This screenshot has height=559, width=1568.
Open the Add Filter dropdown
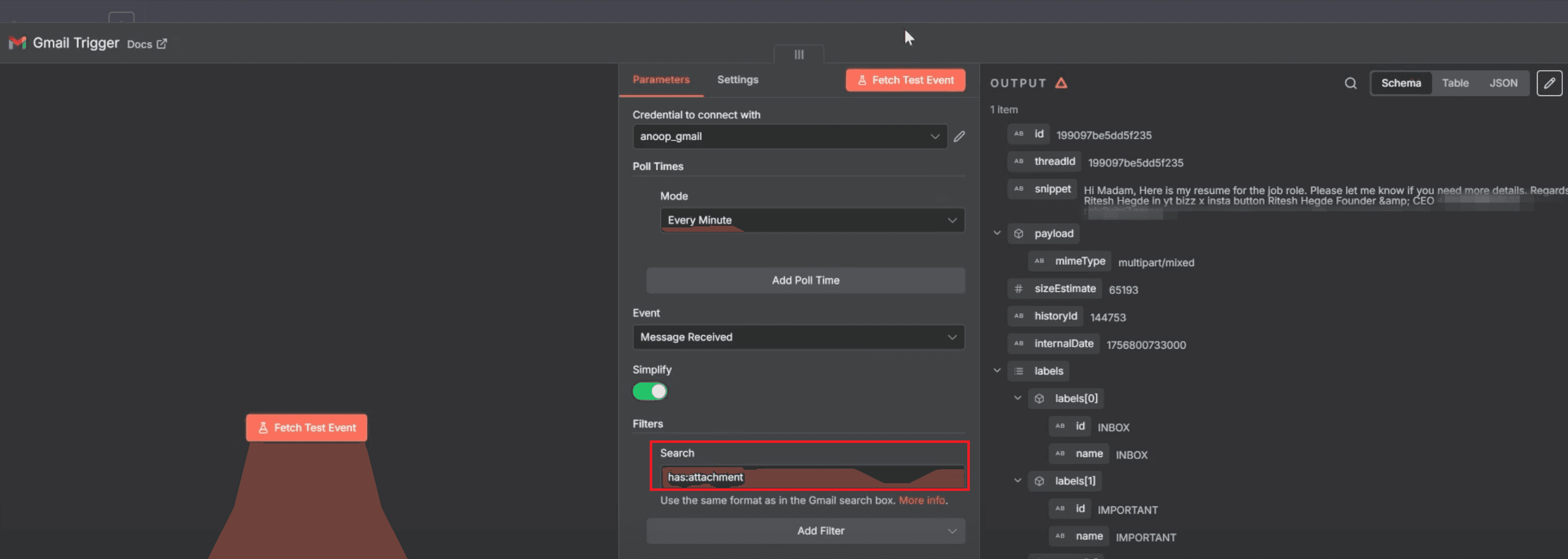pyautogui.click(x=805, y=531)
